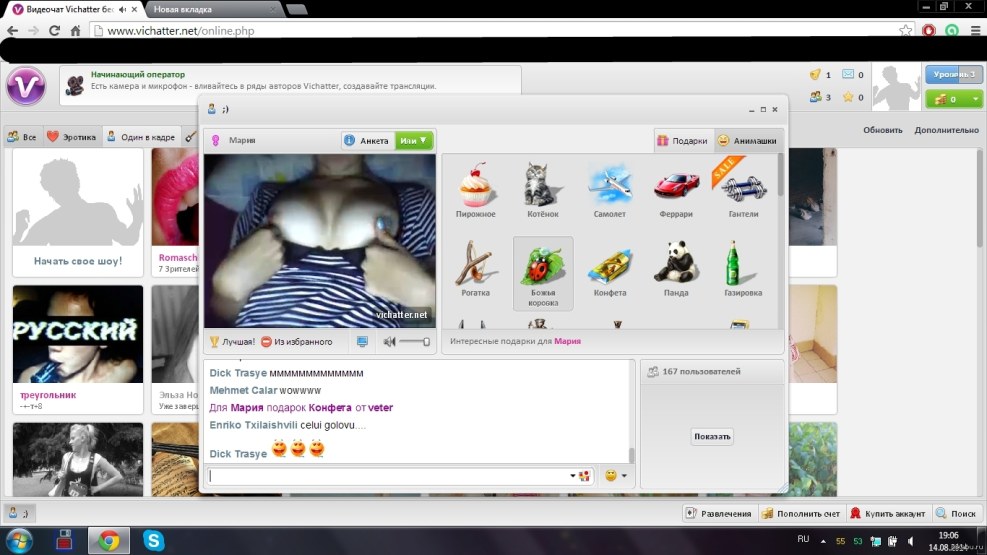Open the Windows Start menu
This screenshot has width=987, height=555.
pyautogui.click(x=20, y=541)
